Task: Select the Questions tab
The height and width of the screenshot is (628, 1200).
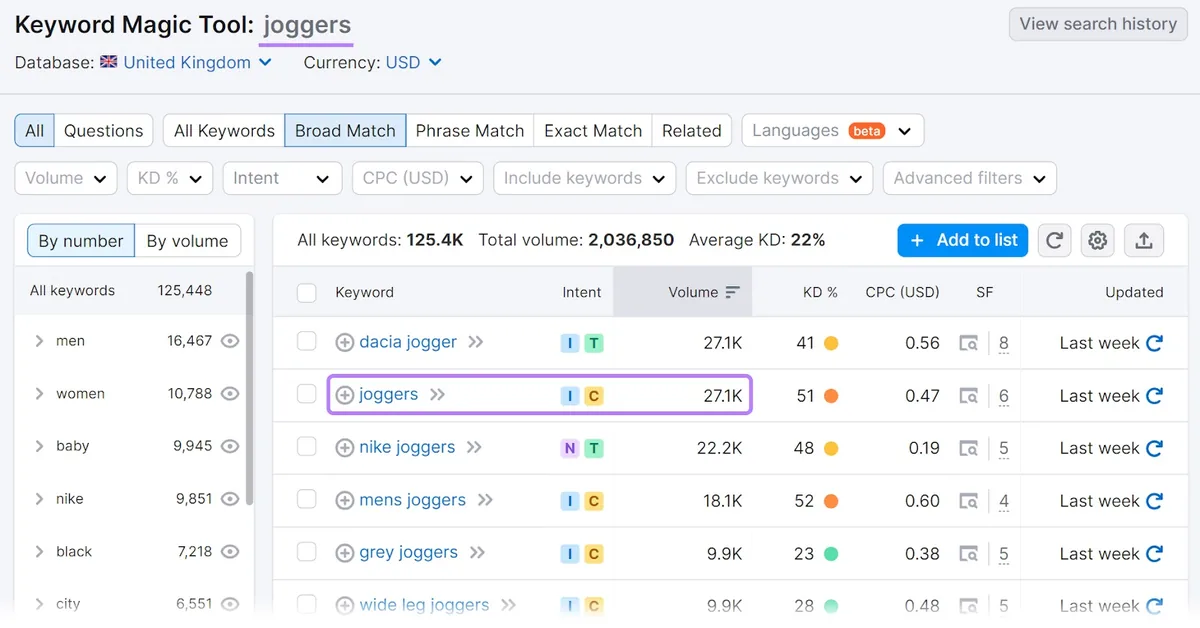Action: pyautogui.click(x=103, y=130)
